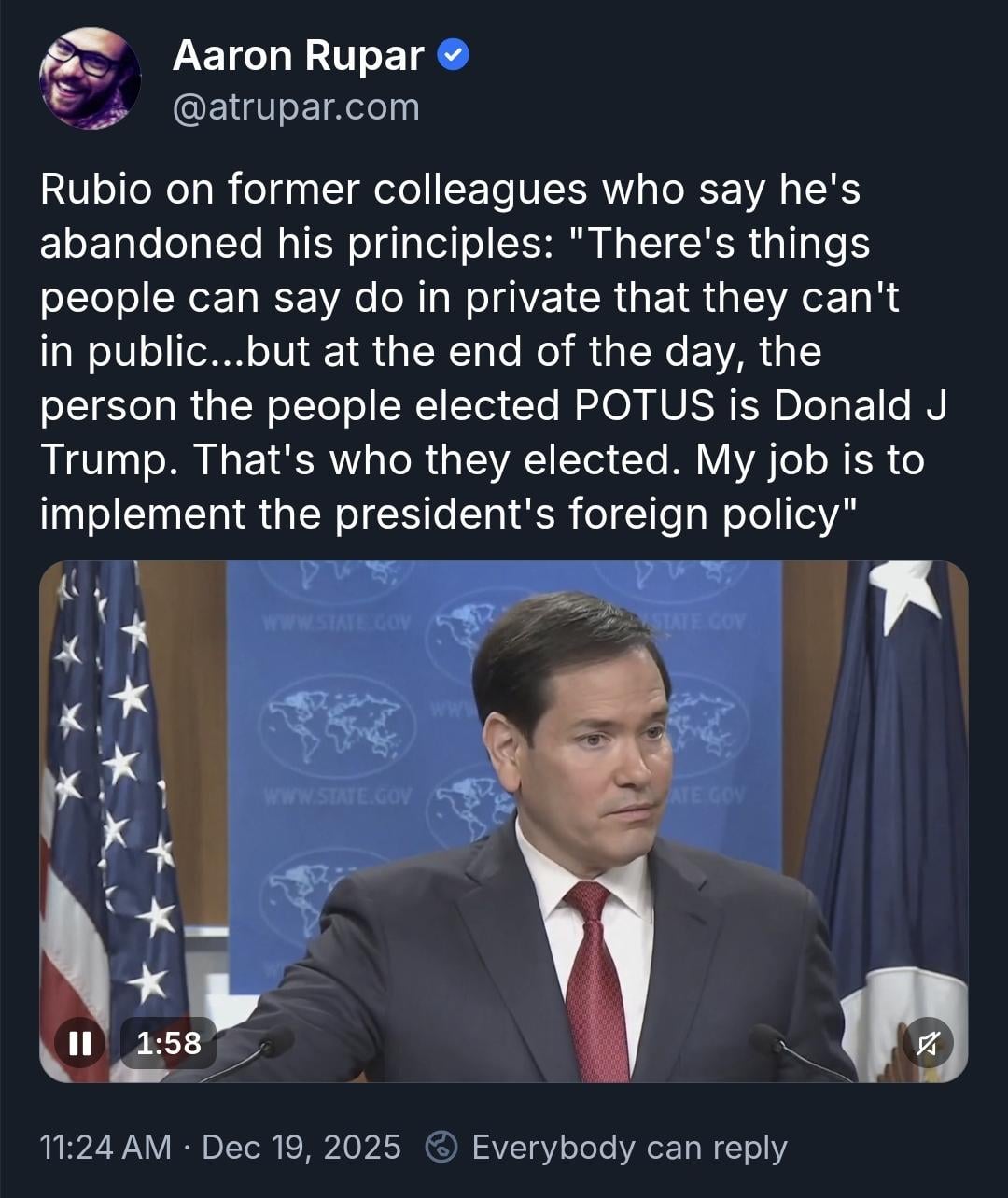Click the globe icon beside the reply setting
Screen dimensions: 1008x1198
(x=441, y=1147)
